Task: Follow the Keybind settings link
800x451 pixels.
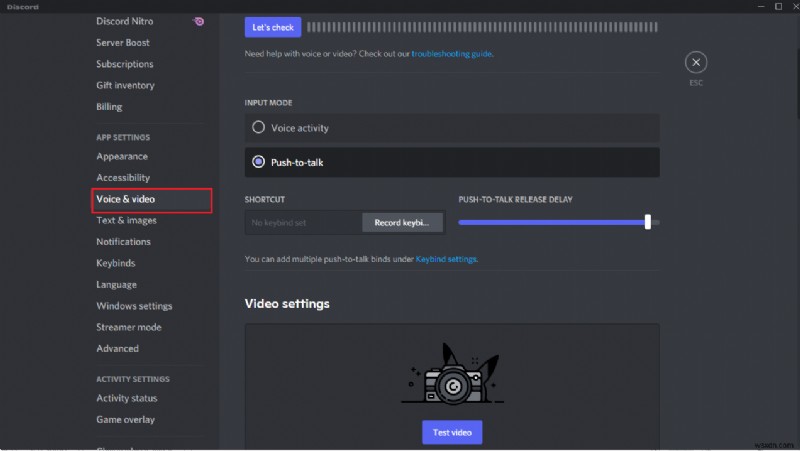Action: 446,259
